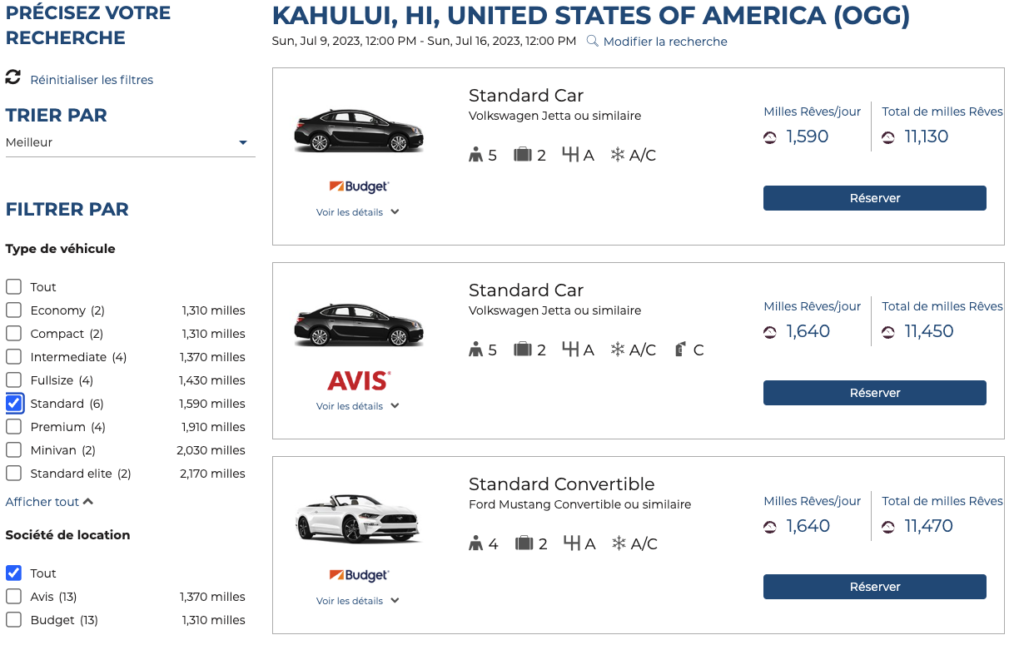This screenshot has width=1024, height=645.
Task: Click the fuel pump icon on Avis listing
Action: click(x=681, y=350)
